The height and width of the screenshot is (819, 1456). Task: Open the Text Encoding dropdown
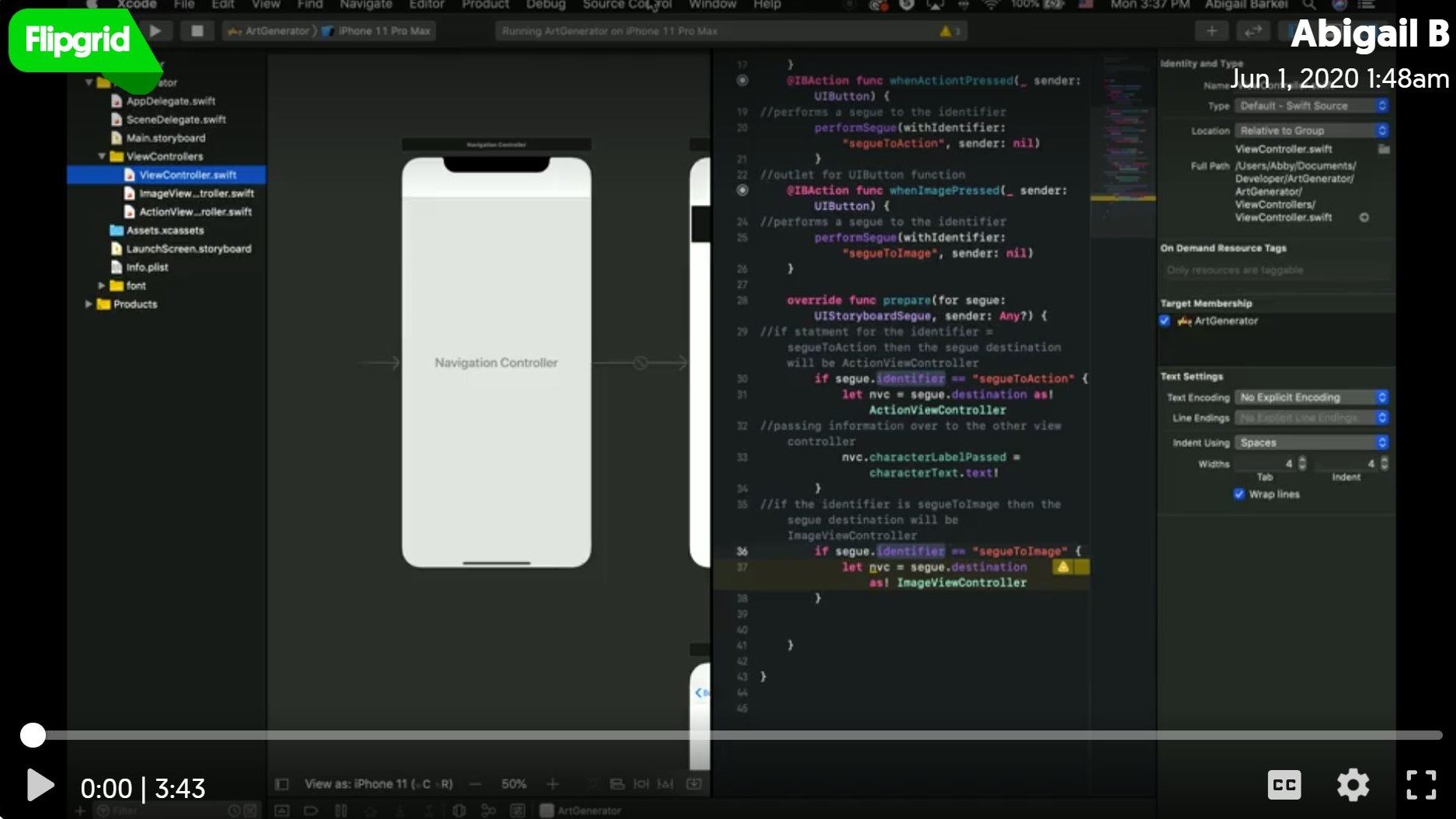(1311, 397)
